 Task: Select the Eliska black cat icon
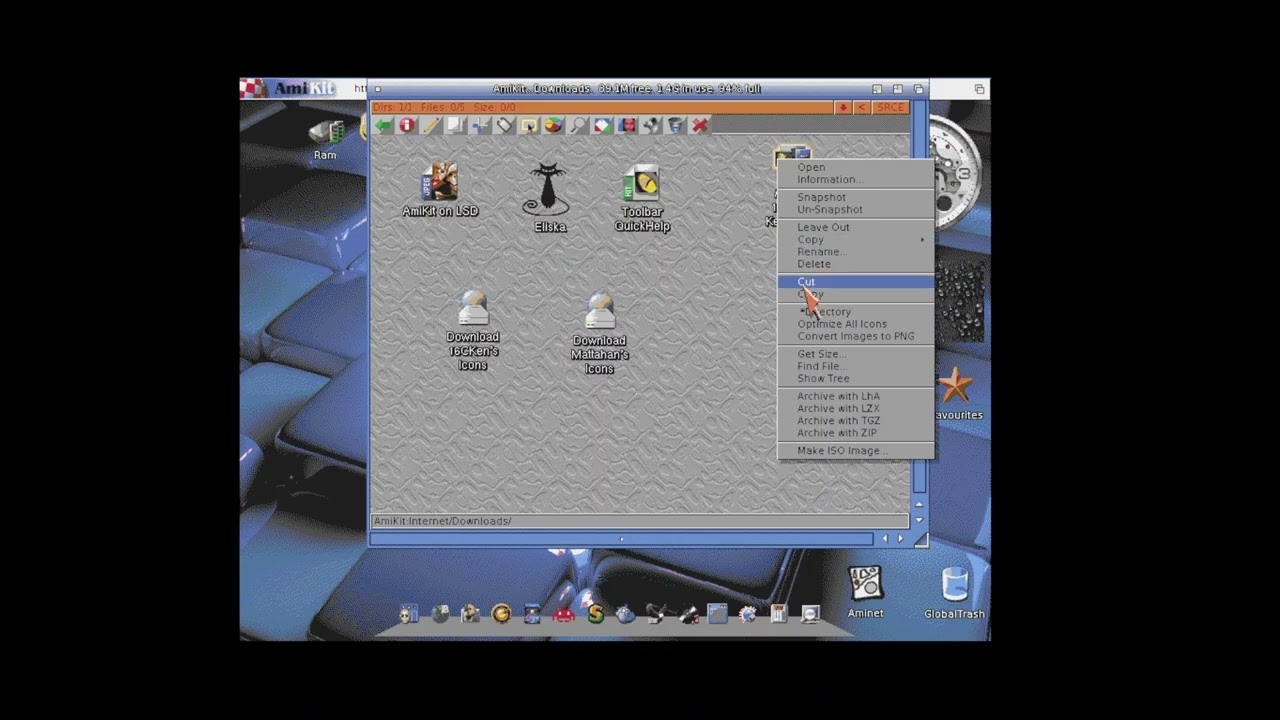coord(548,198)
